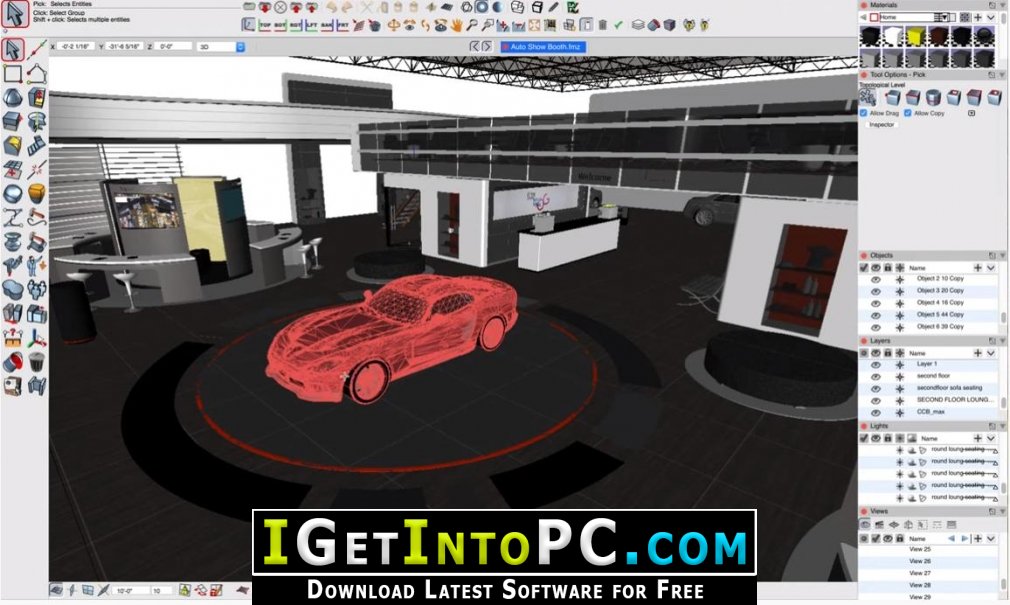
Task: Activate the hand Pan view tool
Action: (x=454, y=24)
